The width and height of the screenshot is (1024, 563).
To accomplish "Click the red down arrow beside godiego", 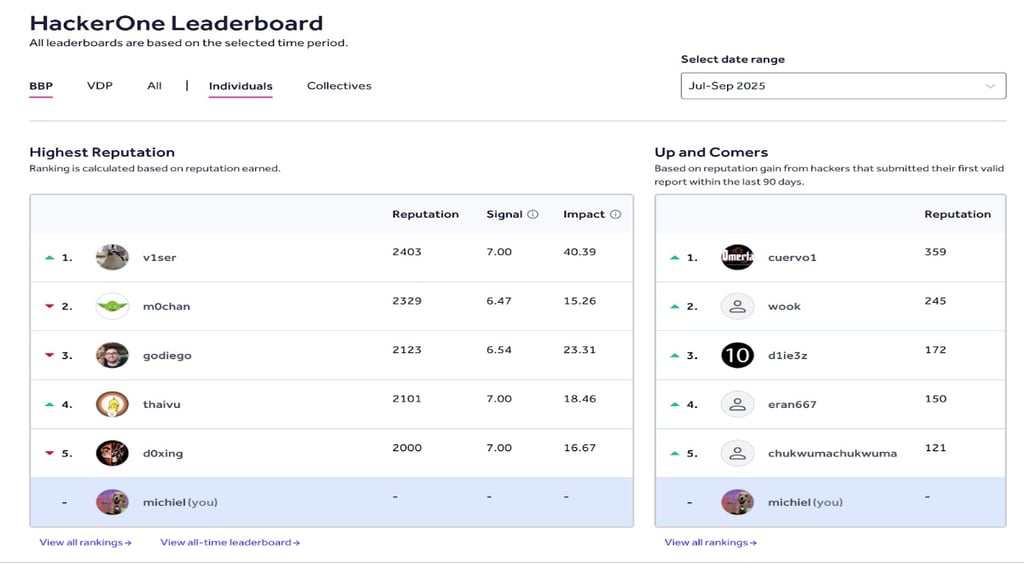I will click(49, 355).
